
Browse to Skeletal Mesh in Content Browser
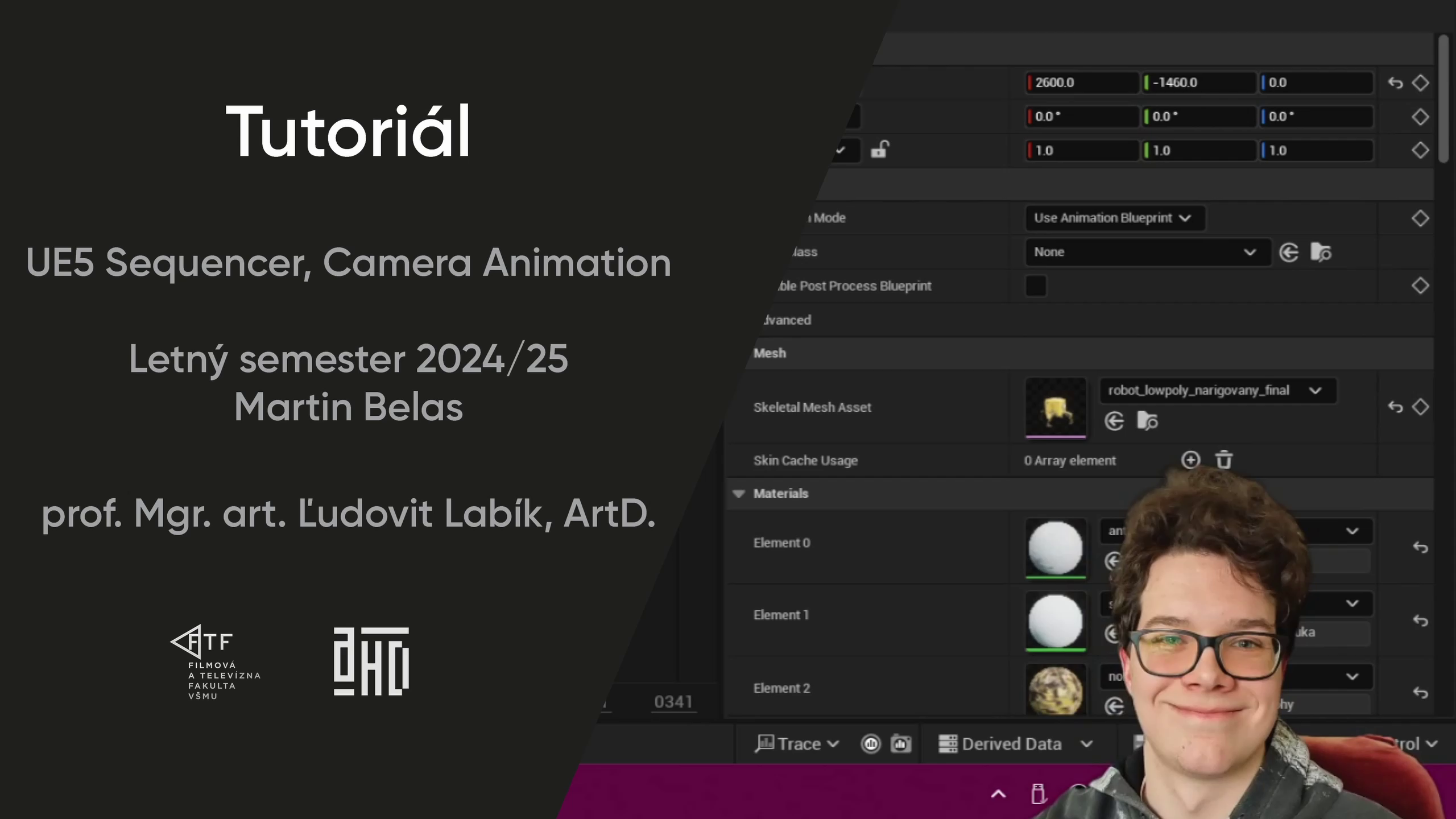tap(1147, 421)
